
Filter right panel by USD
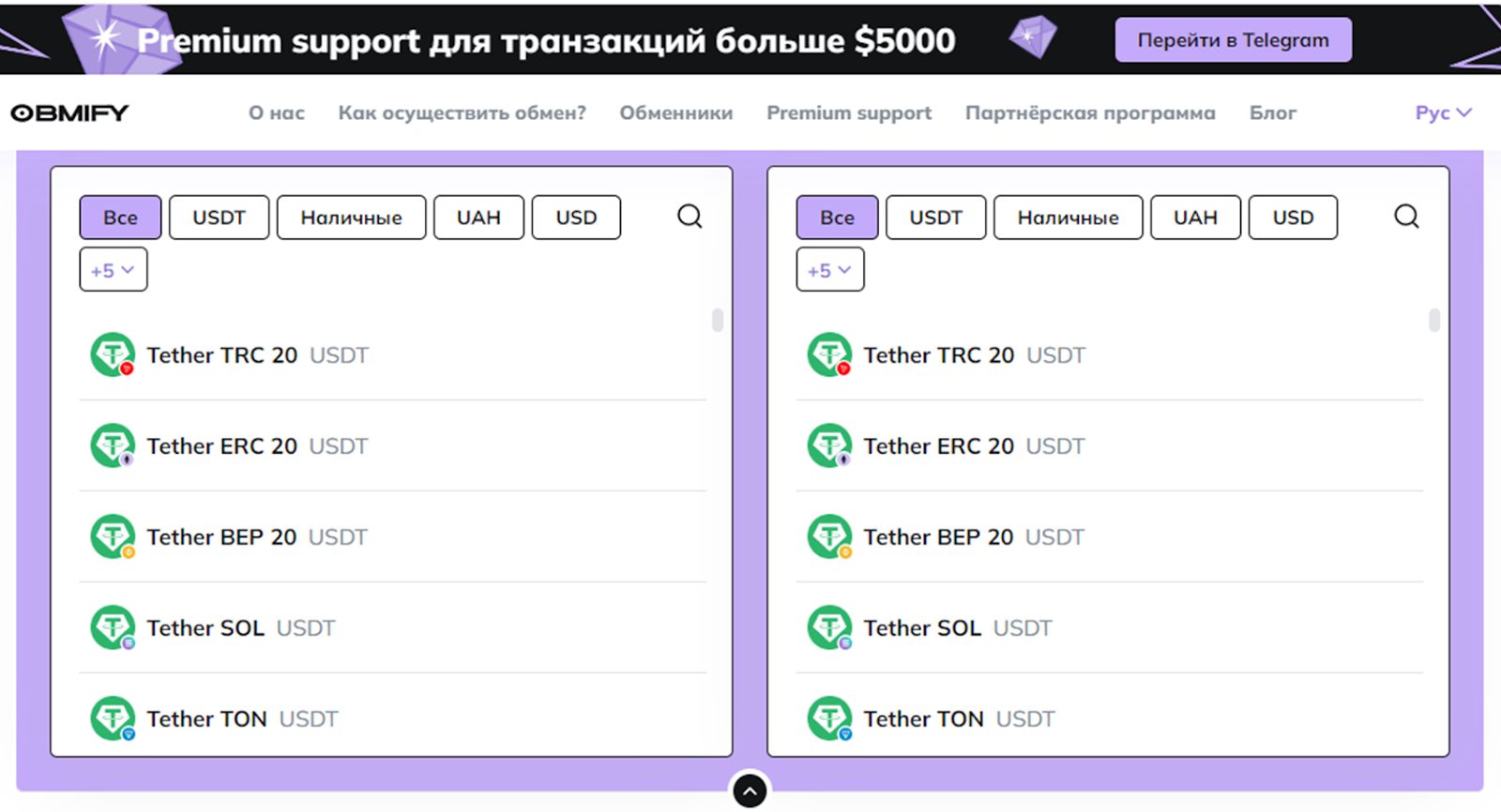pos(1293,218)
